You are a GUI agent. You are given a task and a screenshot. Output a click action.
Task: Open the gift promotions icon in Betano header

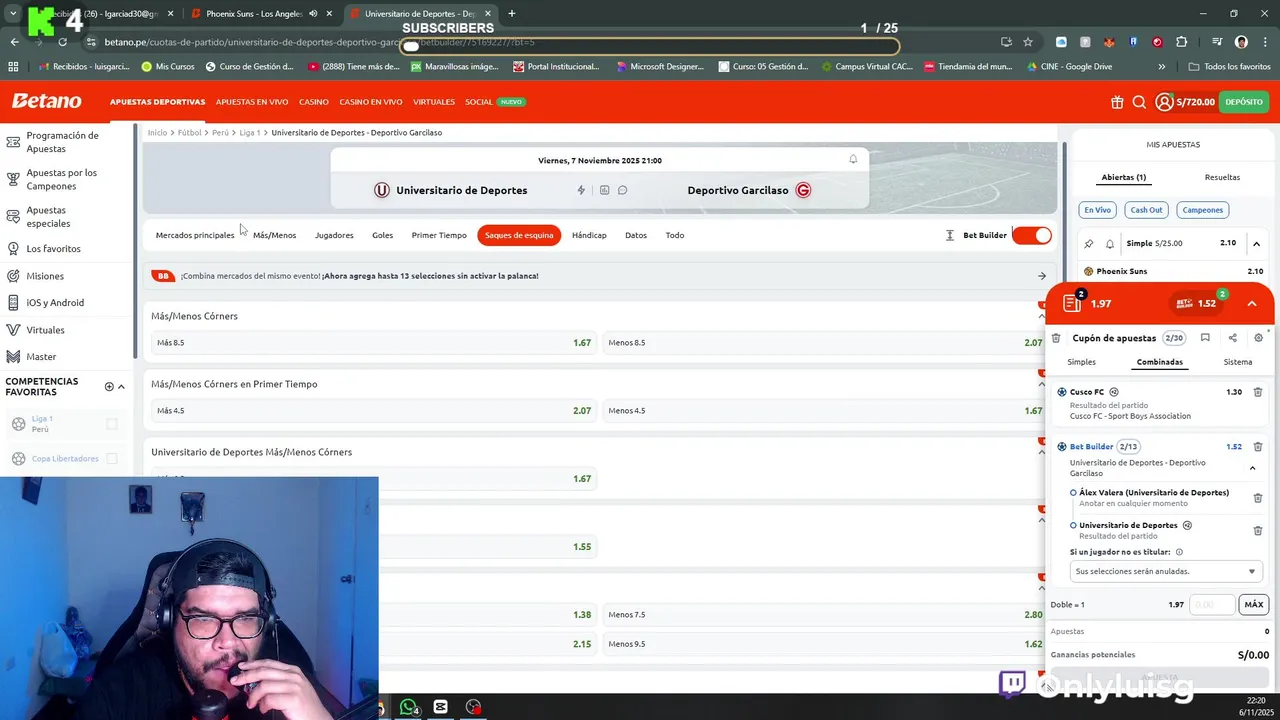point(1117,102)
